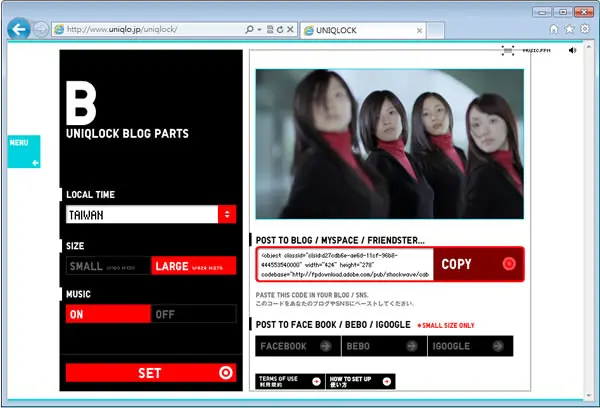Stop loading with the address bar X icon
600x408 pixels.
(290, 29)
